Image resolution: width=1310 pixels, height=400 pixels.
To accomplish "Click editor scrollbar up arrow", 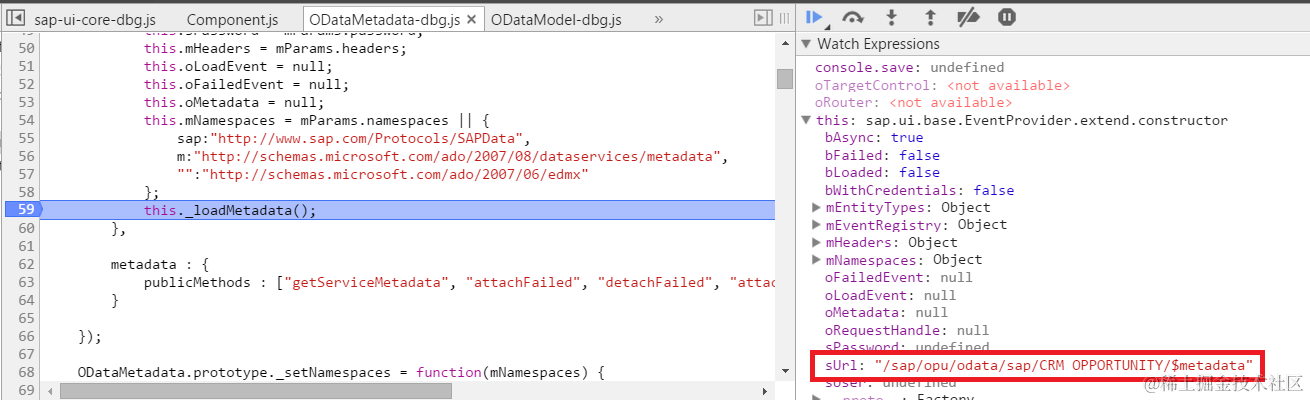I will click(x=785, y=41).
